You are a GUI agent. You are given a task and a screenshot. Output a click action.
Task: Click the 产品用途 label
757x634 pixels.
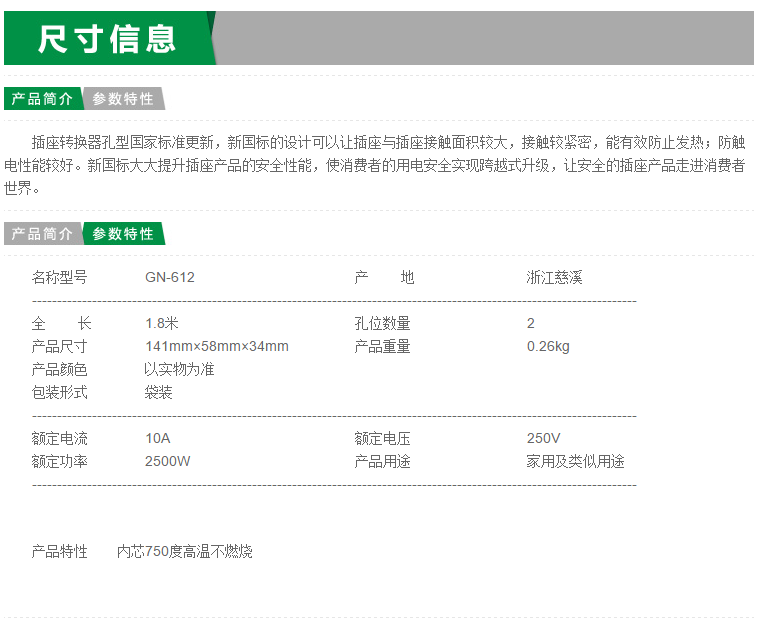(382, 461)
